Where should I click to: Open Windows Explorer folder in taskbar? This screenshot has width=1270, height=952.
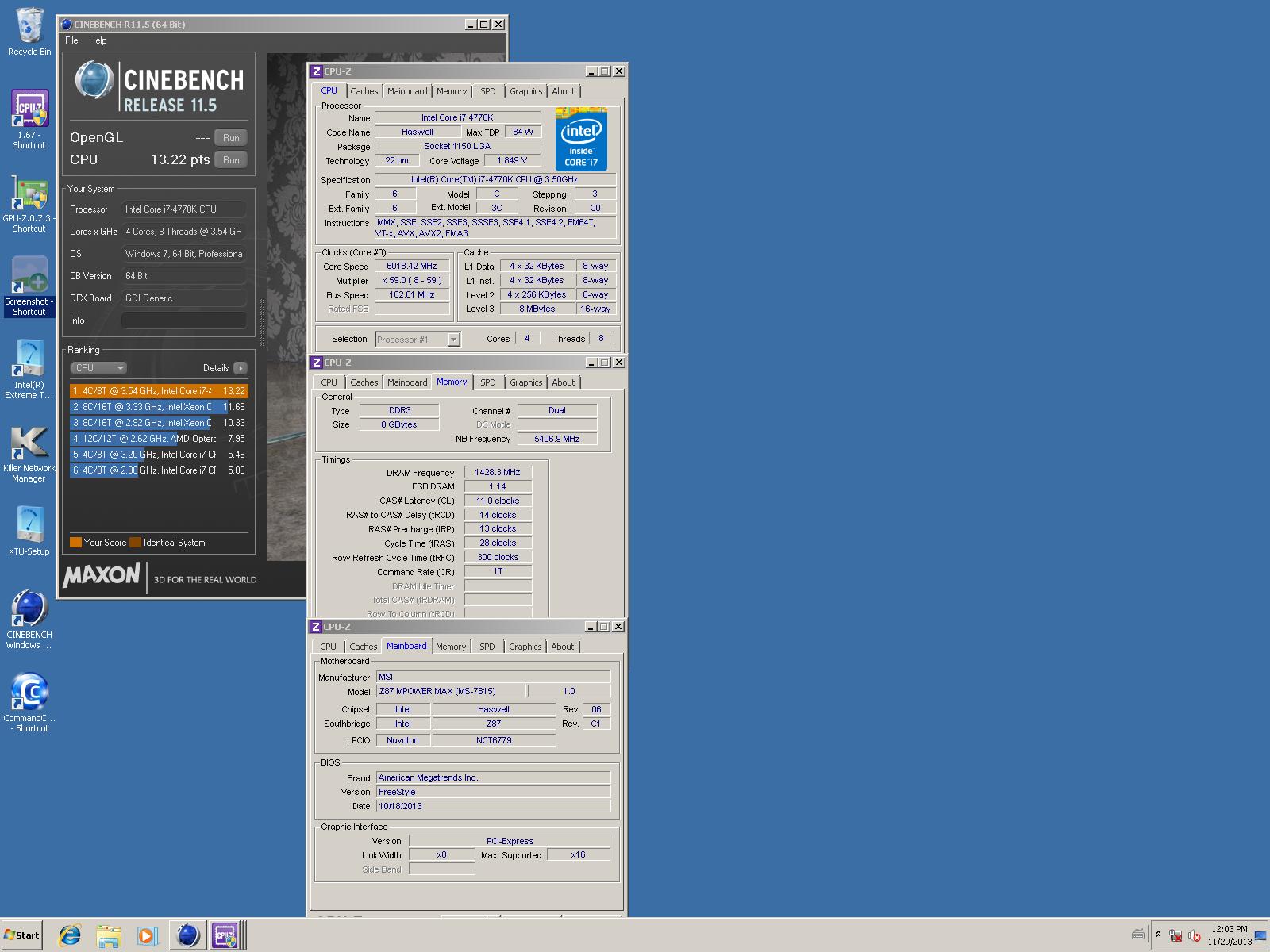108,935
